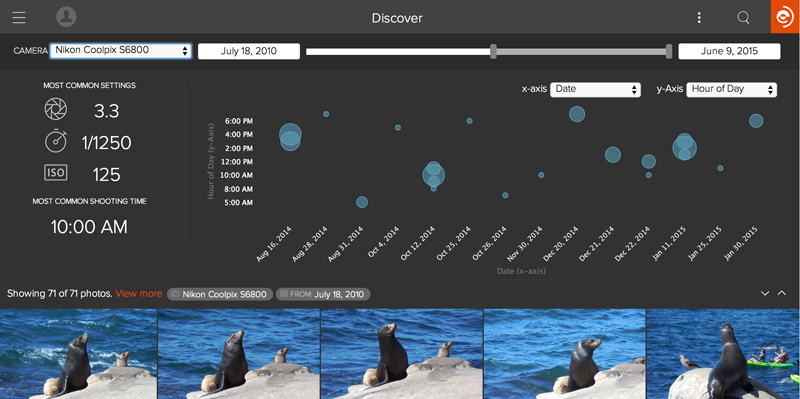Click the FROM: July 18, 2010 filter tag
Viewport: 800px width, 399px height.
pyautogui.click(x=323, y=294)
